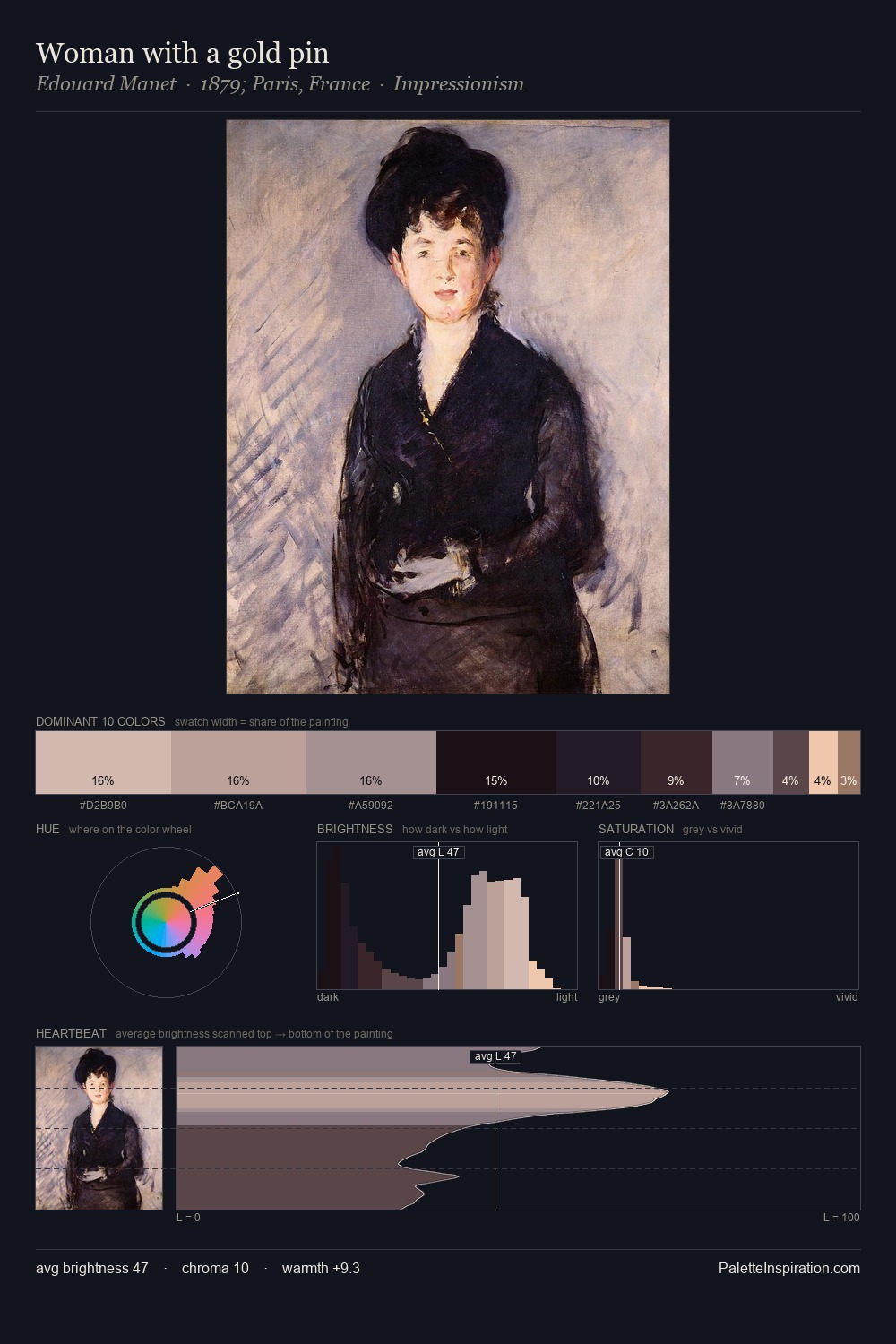Click avg L 47 label in brightness histogram
The width and height of the screenshot is (896, 1344).
(x=438, y=851)
